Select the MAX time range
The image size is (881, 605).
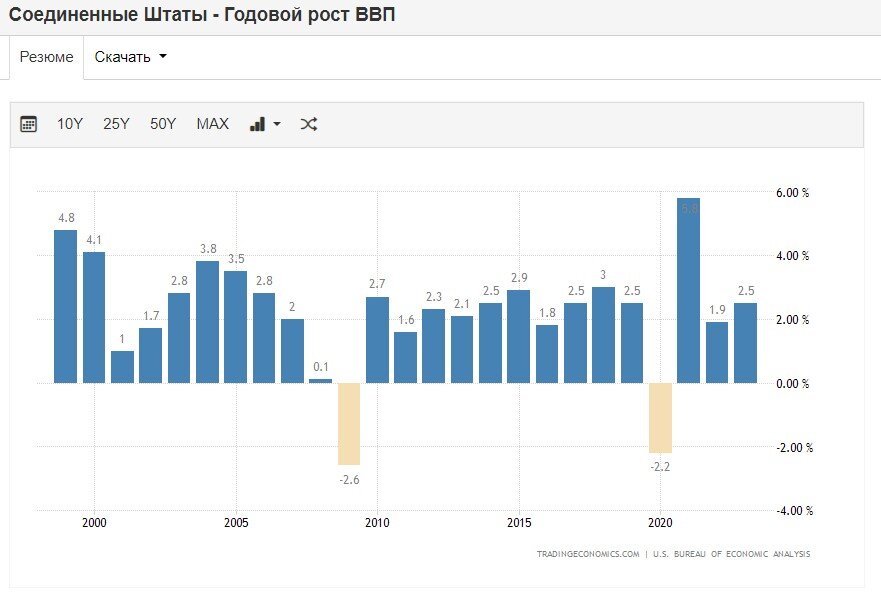coord(211,123)
